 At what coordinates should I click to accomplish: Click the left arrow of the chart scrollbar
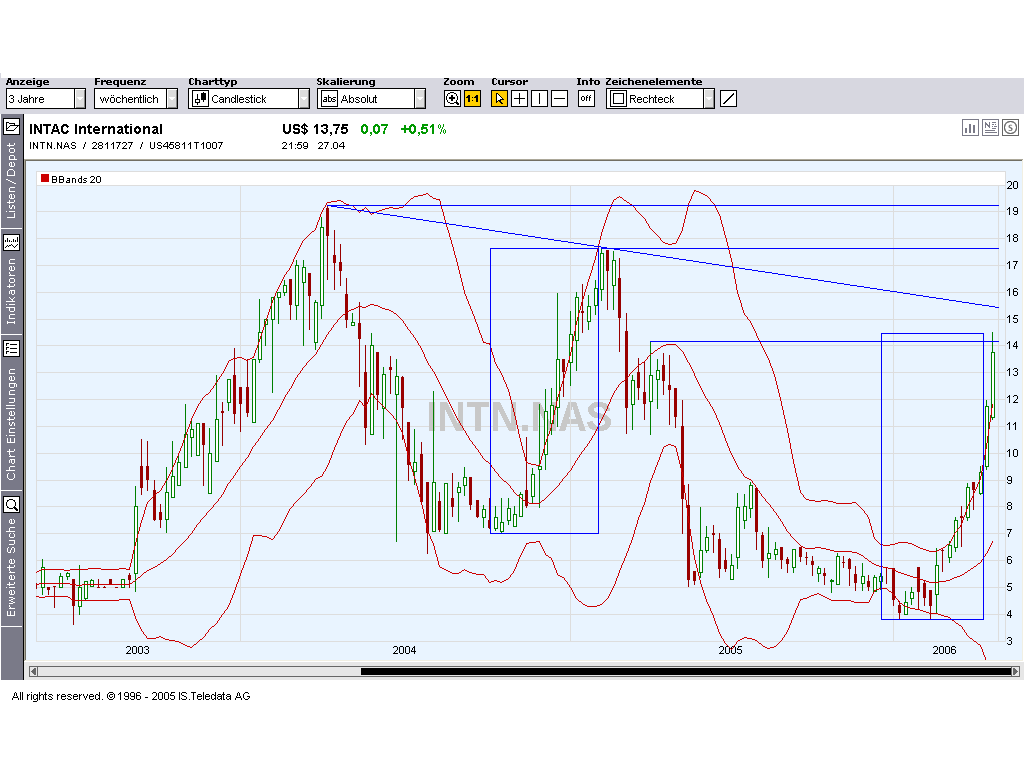tap(33, 671)
